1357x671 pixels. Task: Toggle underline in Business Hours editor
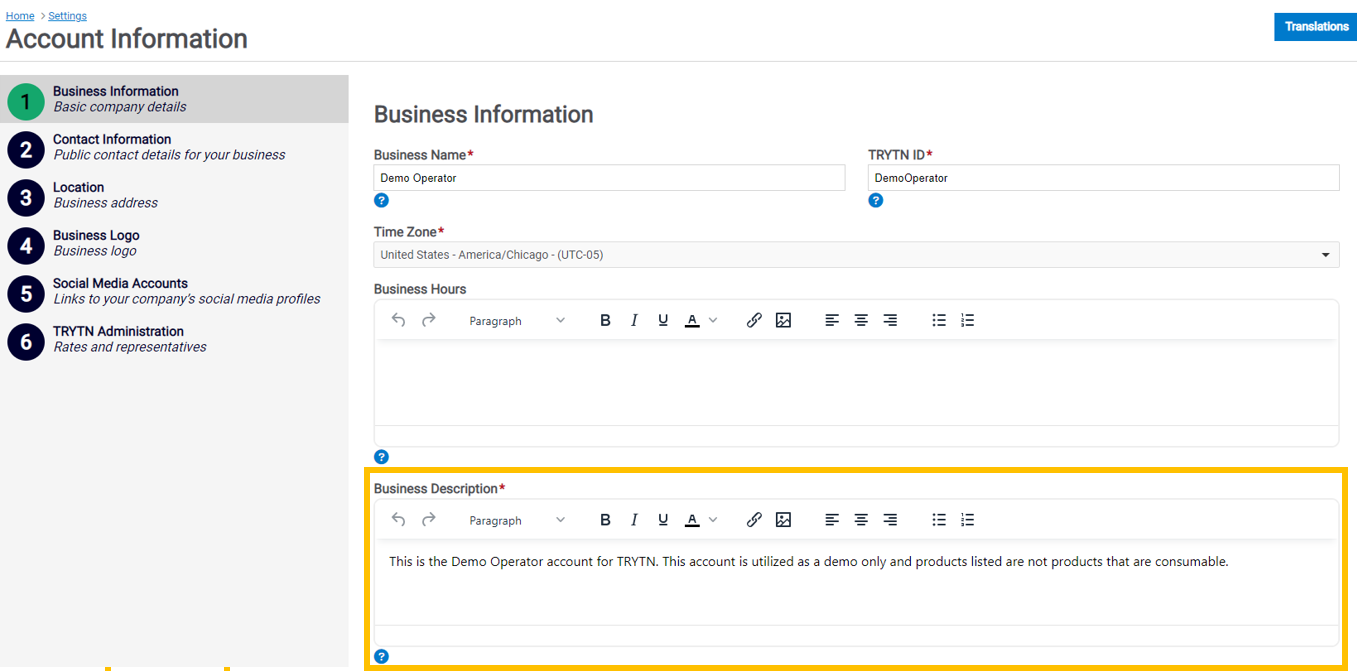pyautogui.click(x=663, y=320)
